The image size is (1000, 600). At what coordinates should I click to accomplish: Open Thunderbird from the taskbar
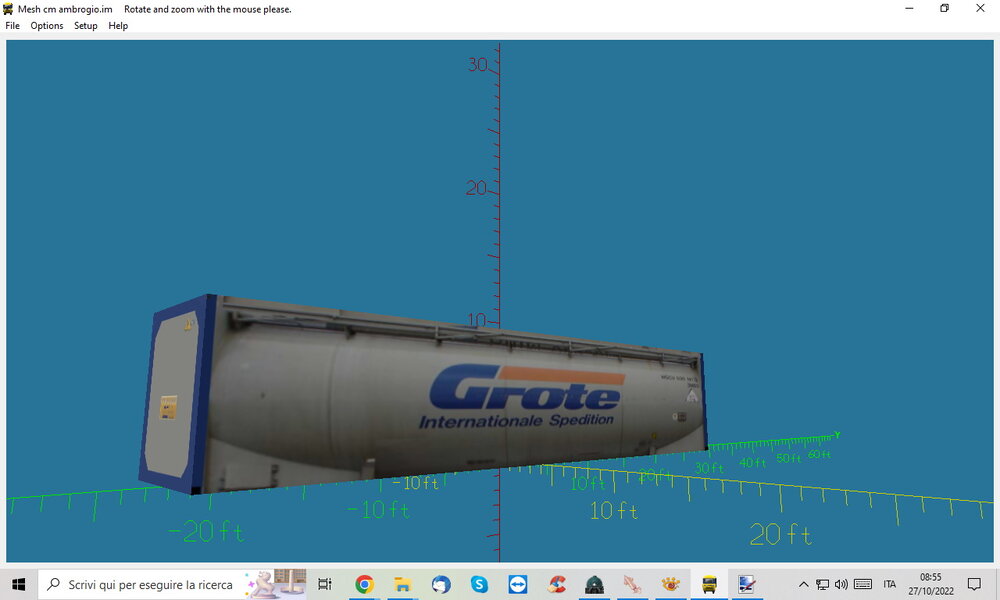[x=441, y=584]
